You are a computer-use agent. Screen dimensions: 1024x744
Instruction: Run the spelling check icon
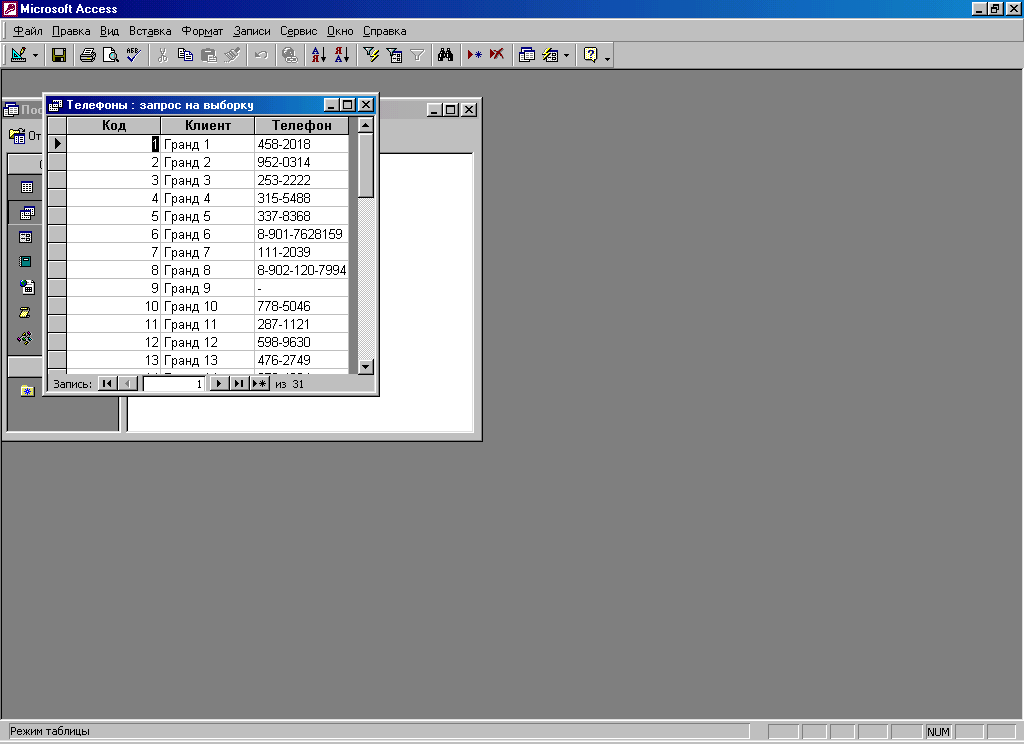134,55
